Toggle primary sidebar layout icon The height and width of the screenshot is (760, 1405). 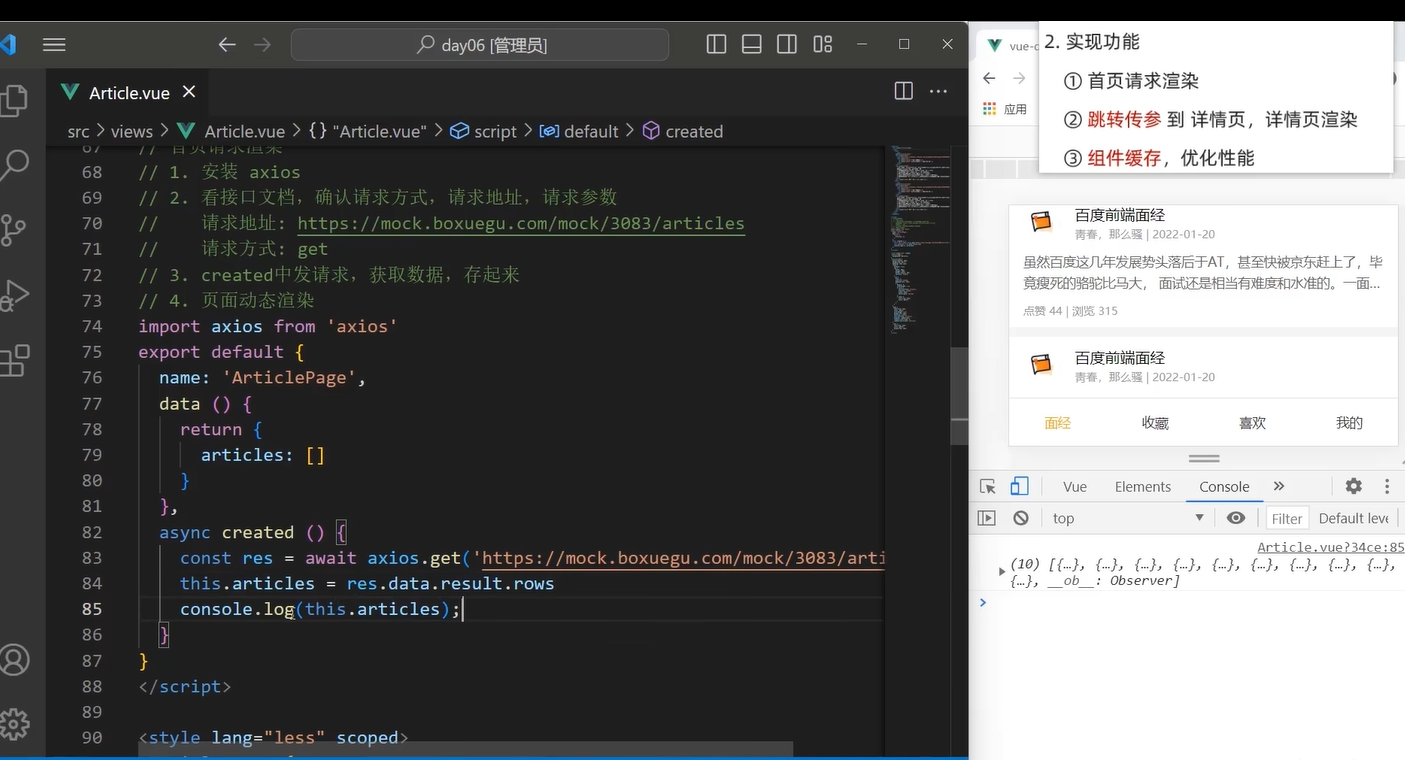point(716,44)
